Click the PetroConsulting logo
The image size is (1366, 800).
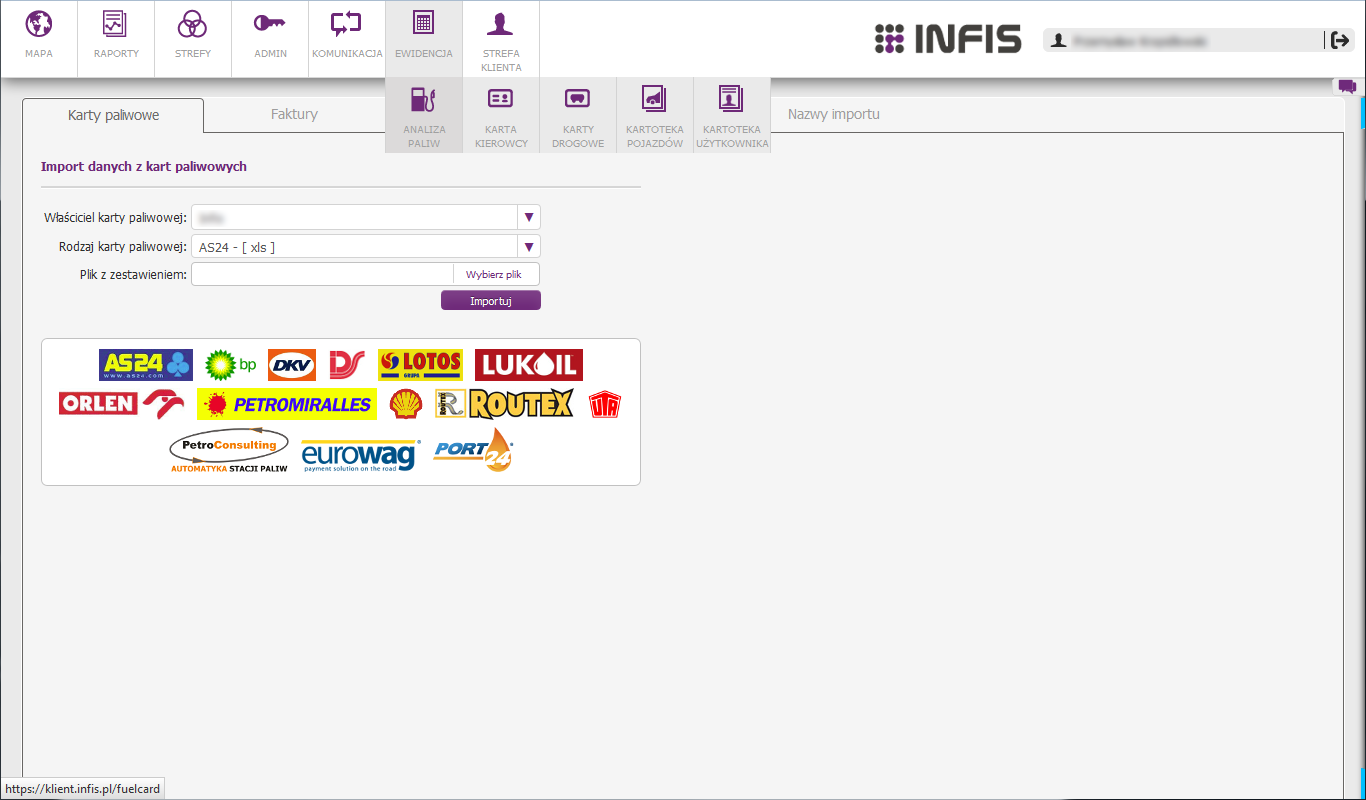229,451
